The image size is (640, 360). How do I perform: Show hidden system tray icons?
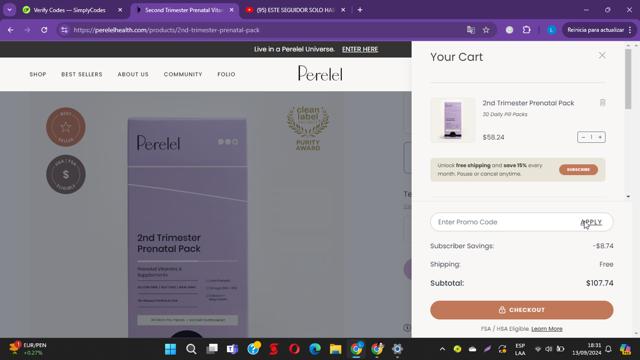(442, 349)
